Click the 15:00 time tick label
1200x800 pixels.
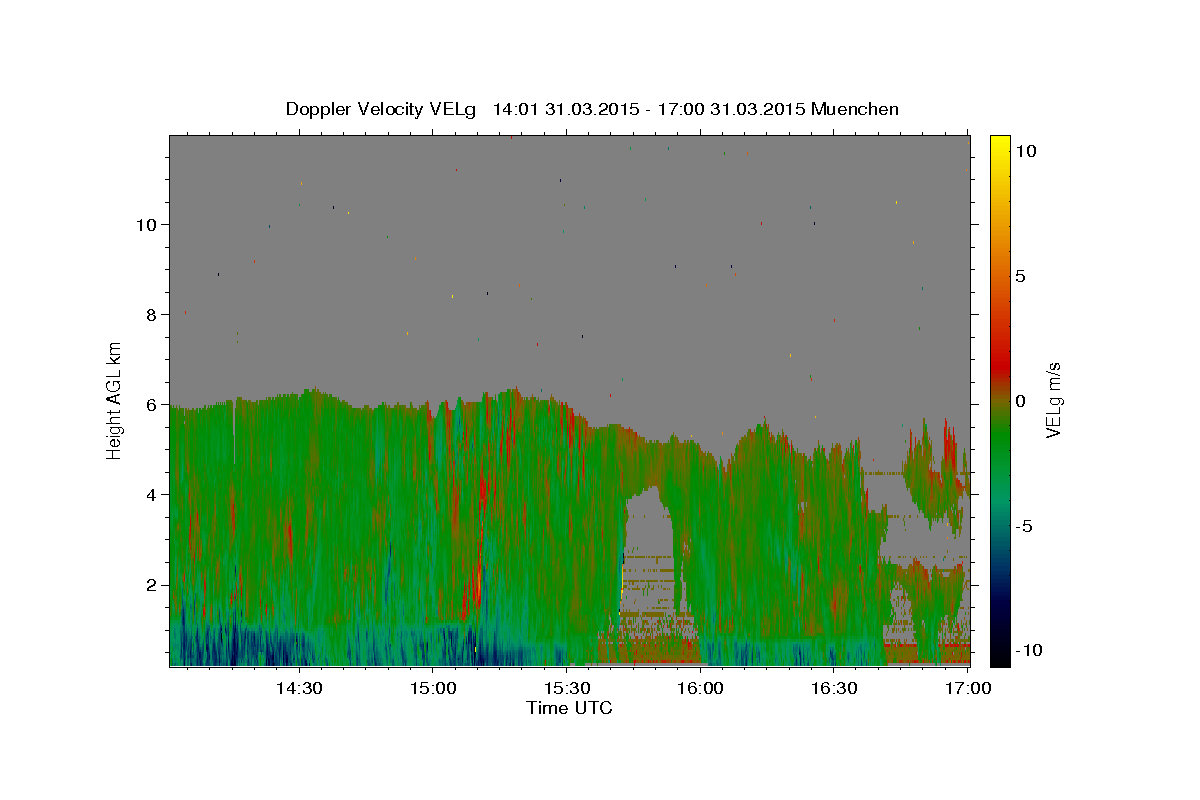point(432,688)
